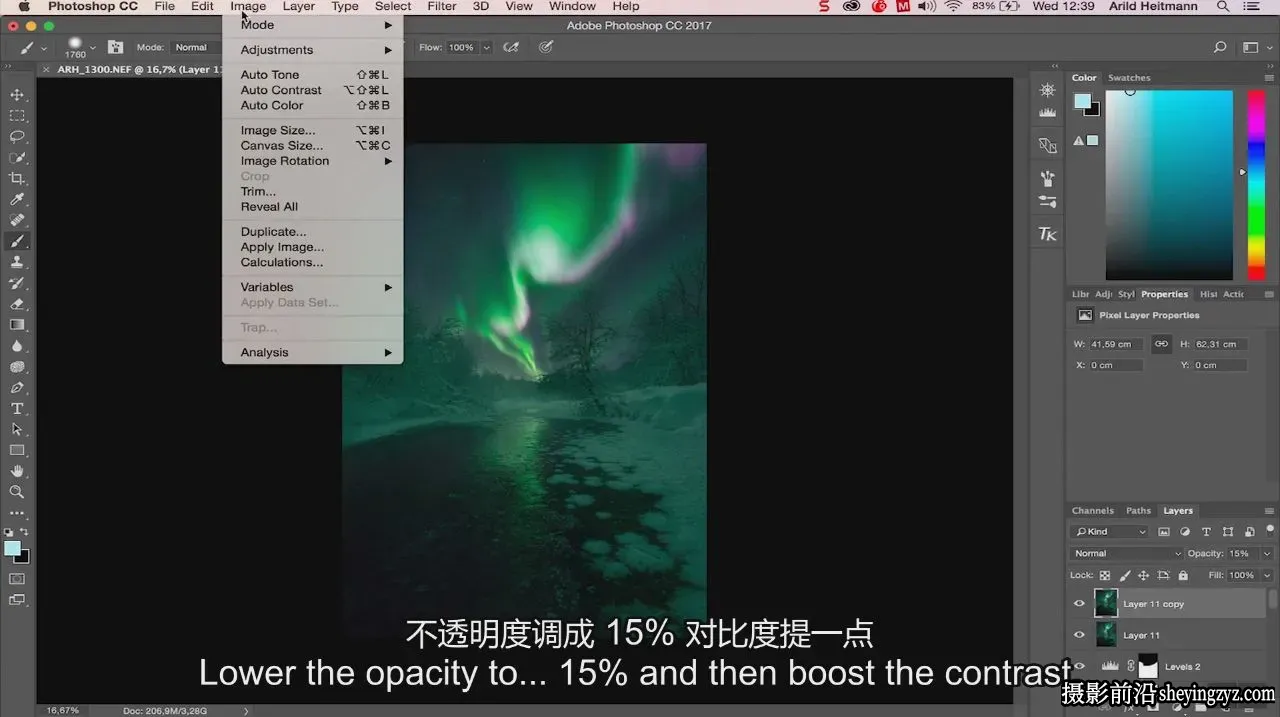Click the W width field in Properties
The width and height of the screenshot is (1280, 717).
point(1116,344)
